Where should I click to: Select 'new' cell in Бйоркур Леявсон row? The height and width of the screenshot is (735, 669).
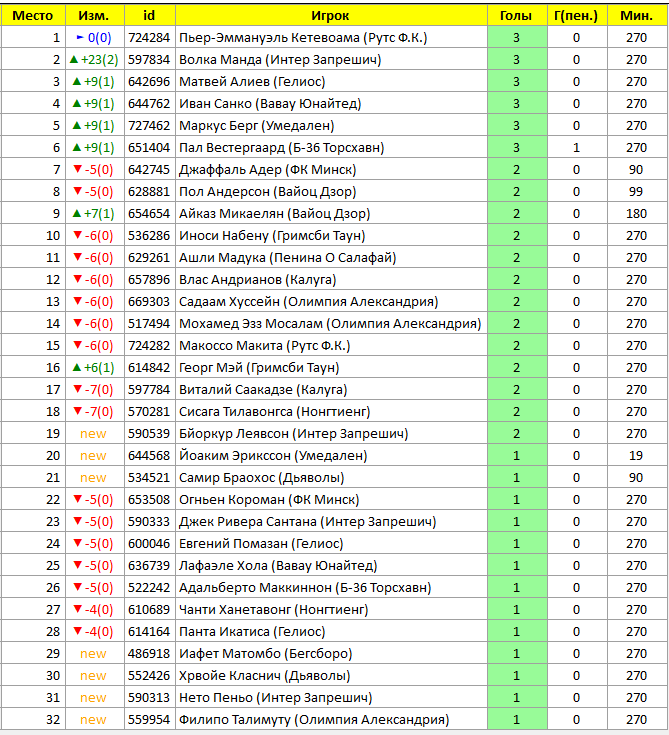pyautogui.click(x=95, y=434)
